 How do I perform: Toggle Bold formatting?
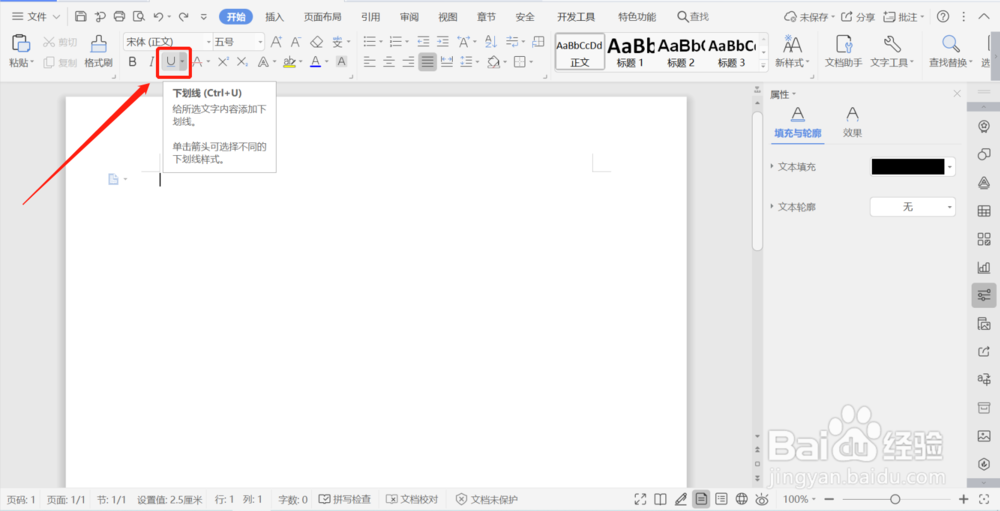(x=133, y=62)
